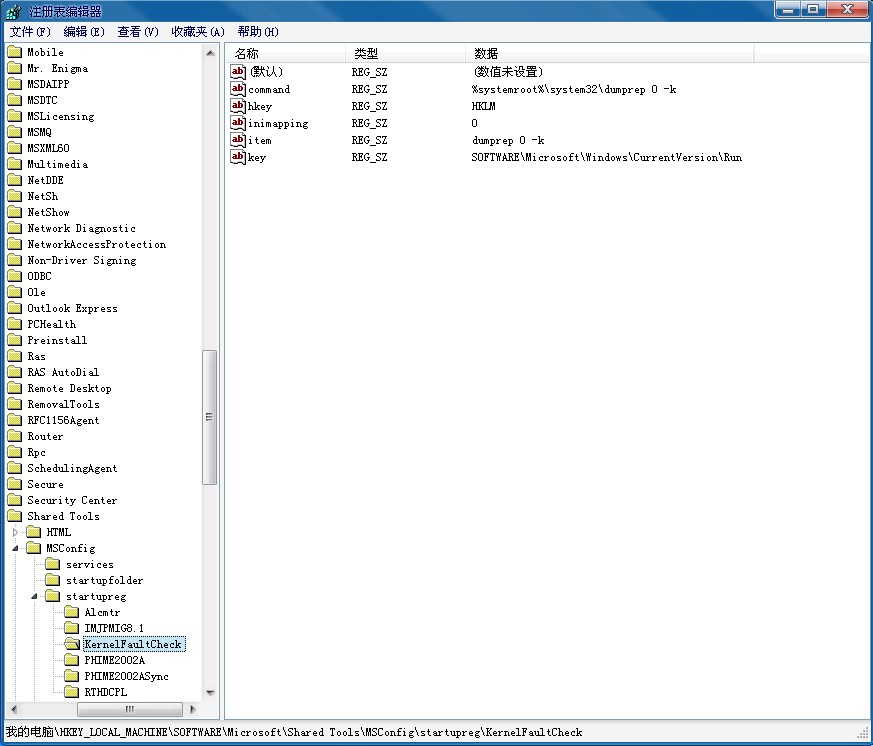Image resolution: width=873 pixels, height=746 pixels.
Task: Open the 查看(V) menu
Action: click(x=138, y=32)
